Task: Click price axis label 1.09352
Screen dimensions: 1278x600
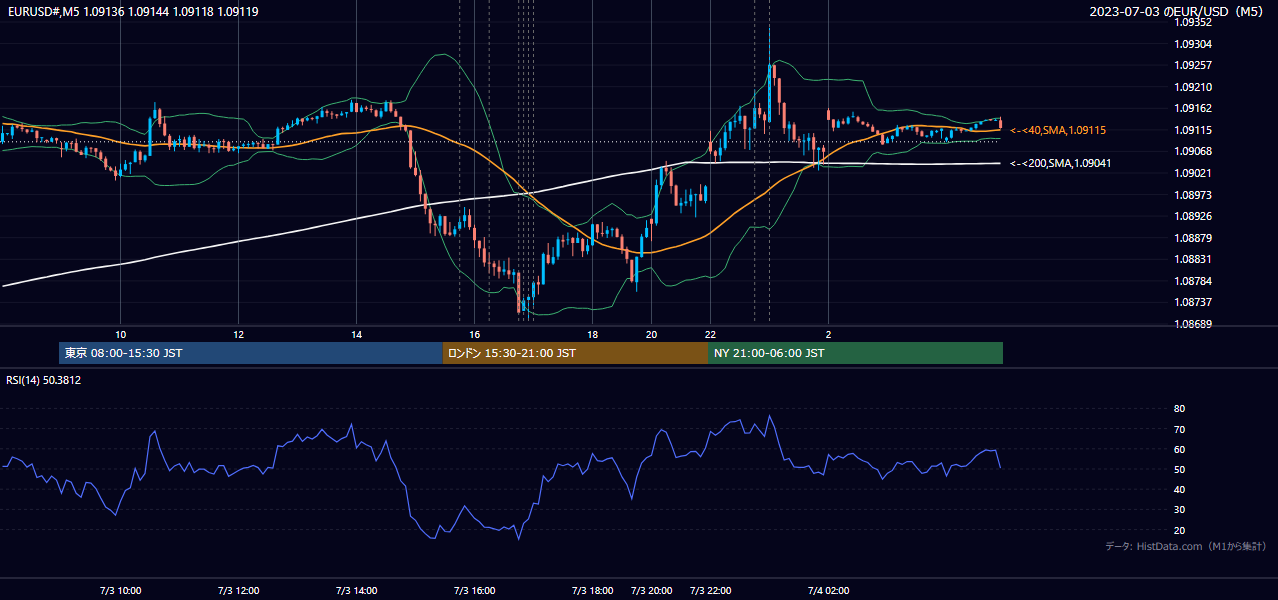Action: [x=1193, y=22]
